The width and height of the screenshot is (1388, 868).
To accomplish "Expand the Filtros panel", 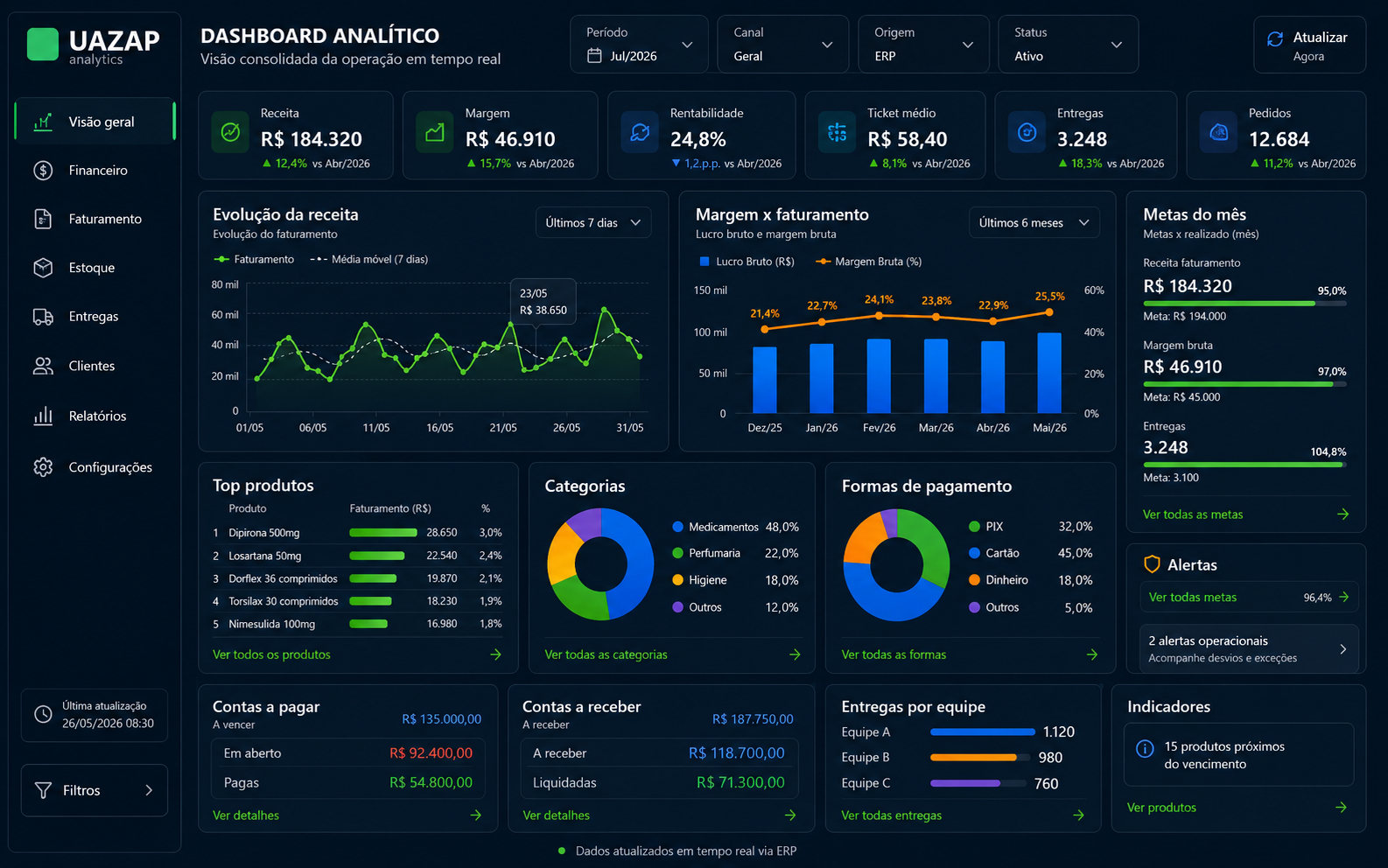I will coord(95,790).
